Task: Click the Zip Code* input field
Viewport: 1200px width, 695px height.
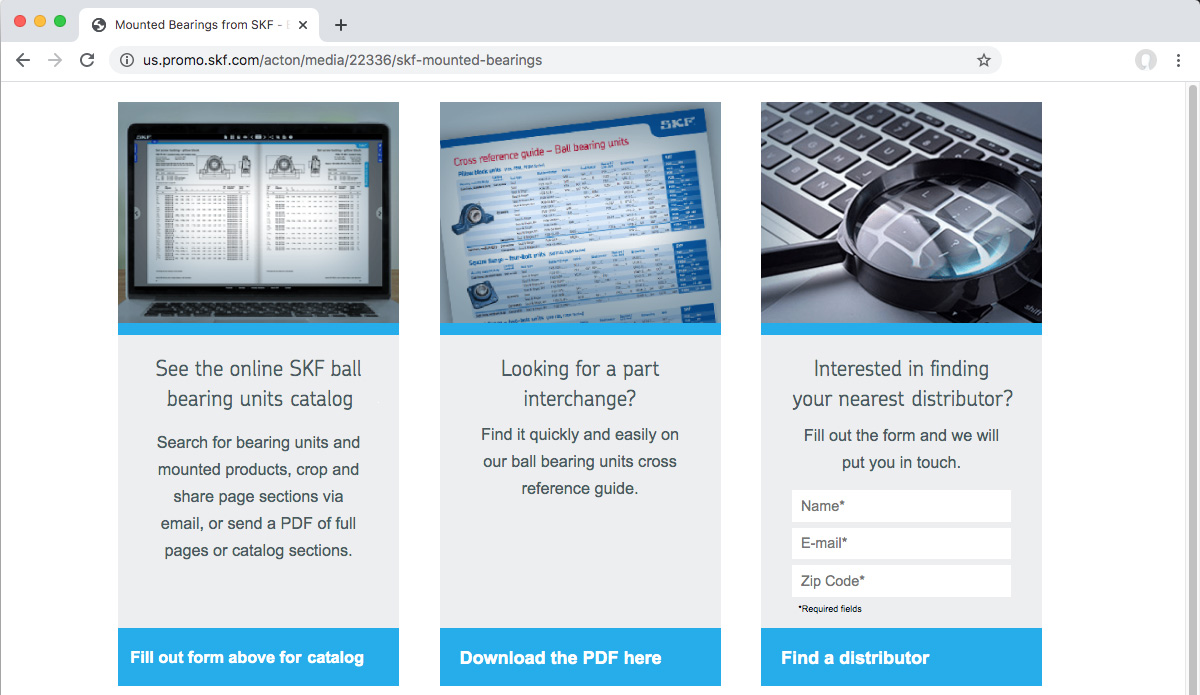Action: click(901, 581)
